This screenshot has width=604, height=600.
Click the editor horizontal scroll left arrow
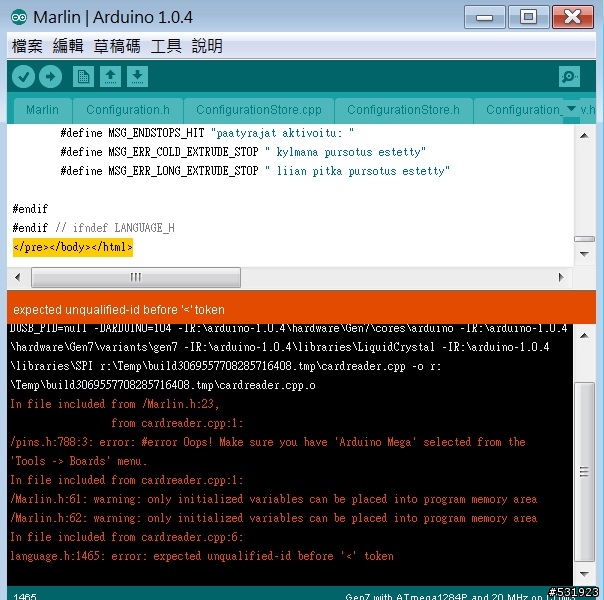[x=17, y=277]
